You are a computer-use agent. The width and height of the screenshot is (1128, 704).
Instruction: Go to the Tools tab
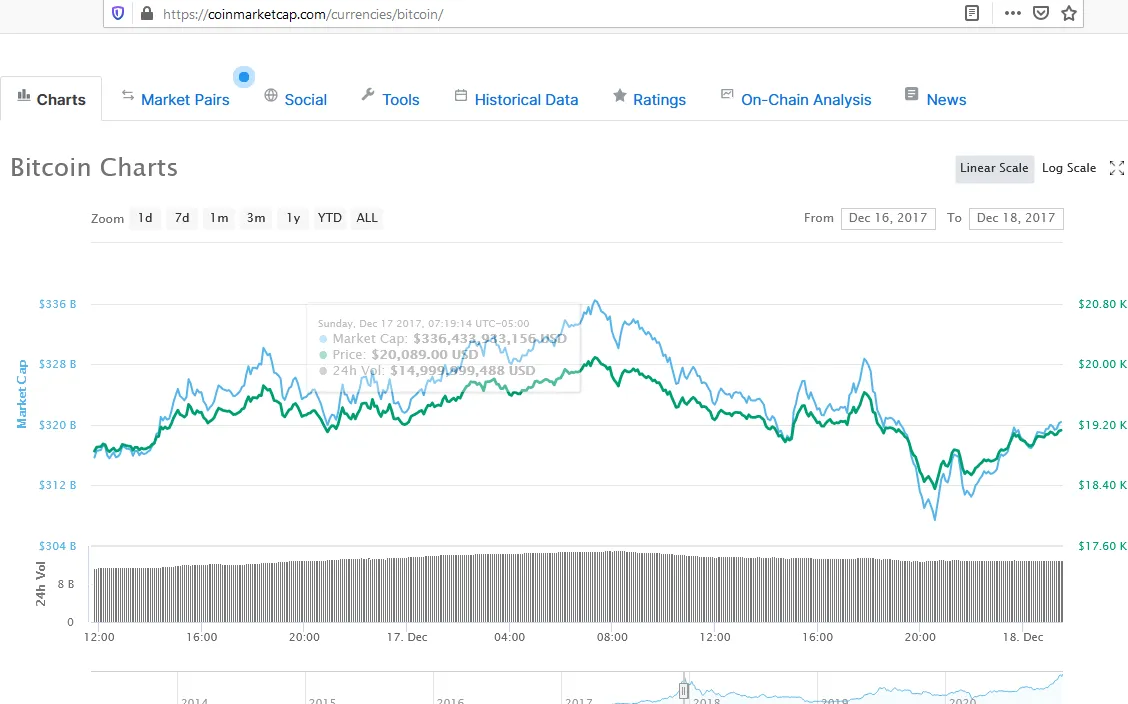[401, 99]
